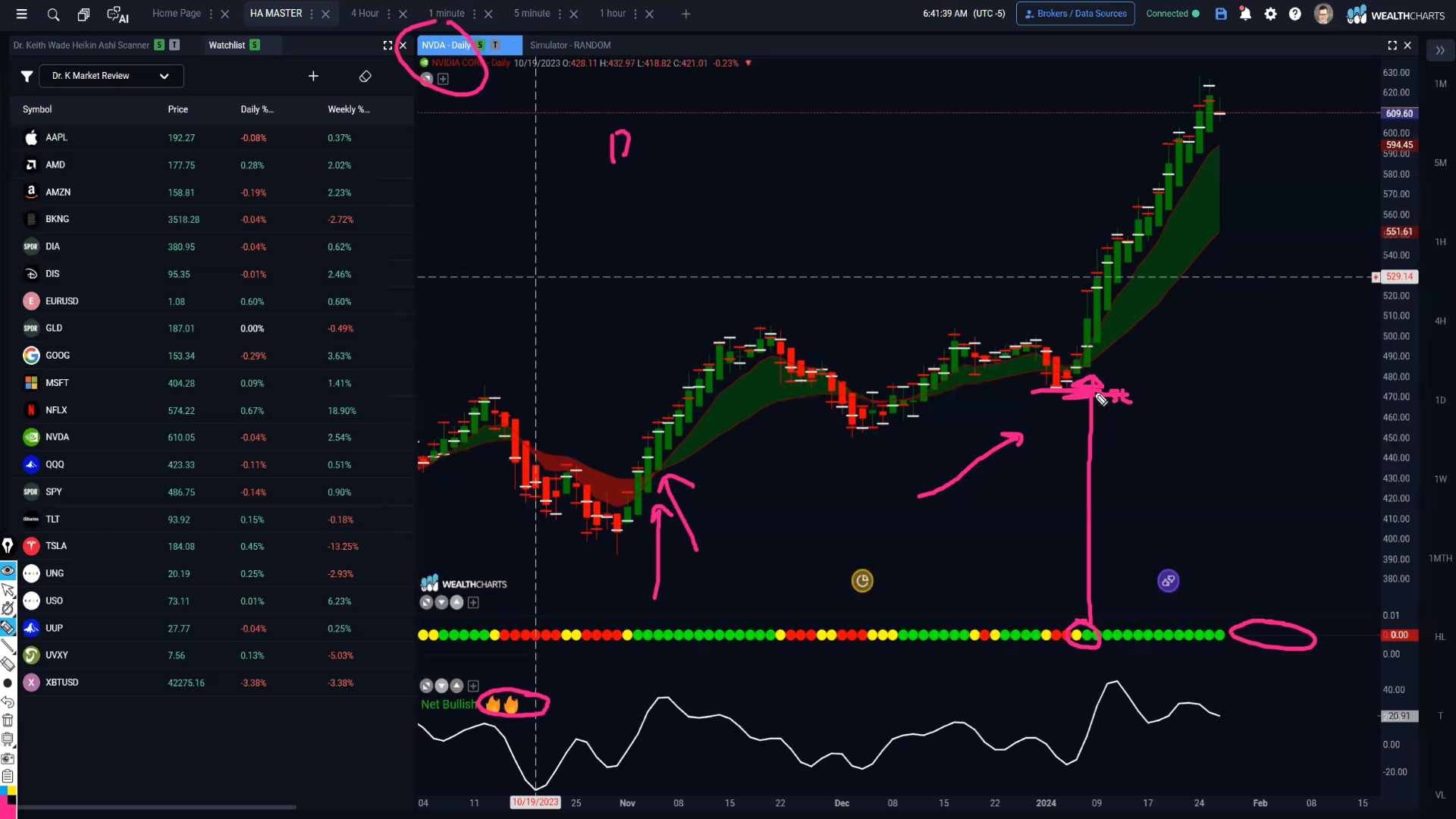Select the pen drawing tool icon
Image resolution: width=1456 pixels, height=819 pixels.
(x=8, y=545)
